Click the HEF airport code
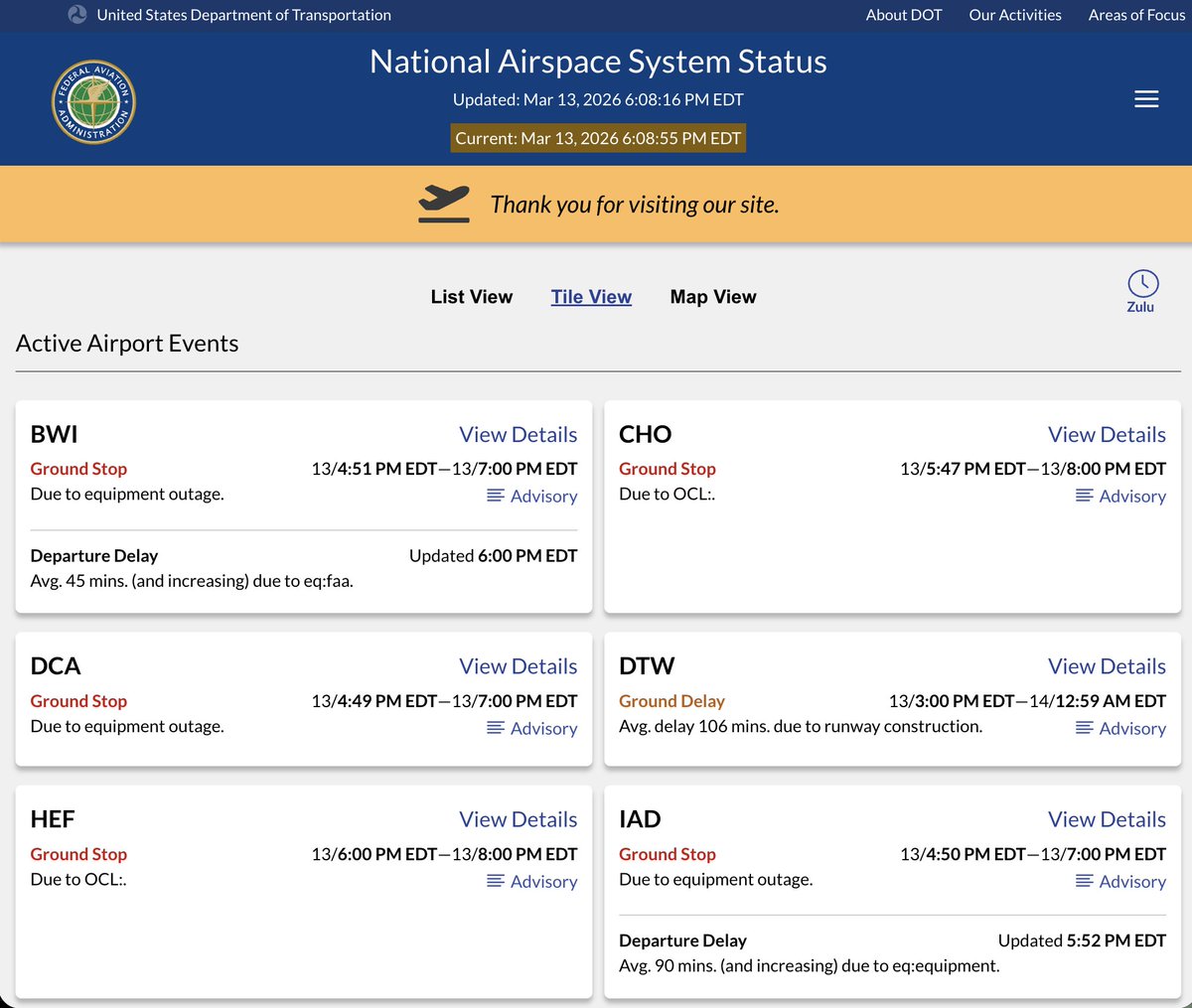 pos(53,819)
